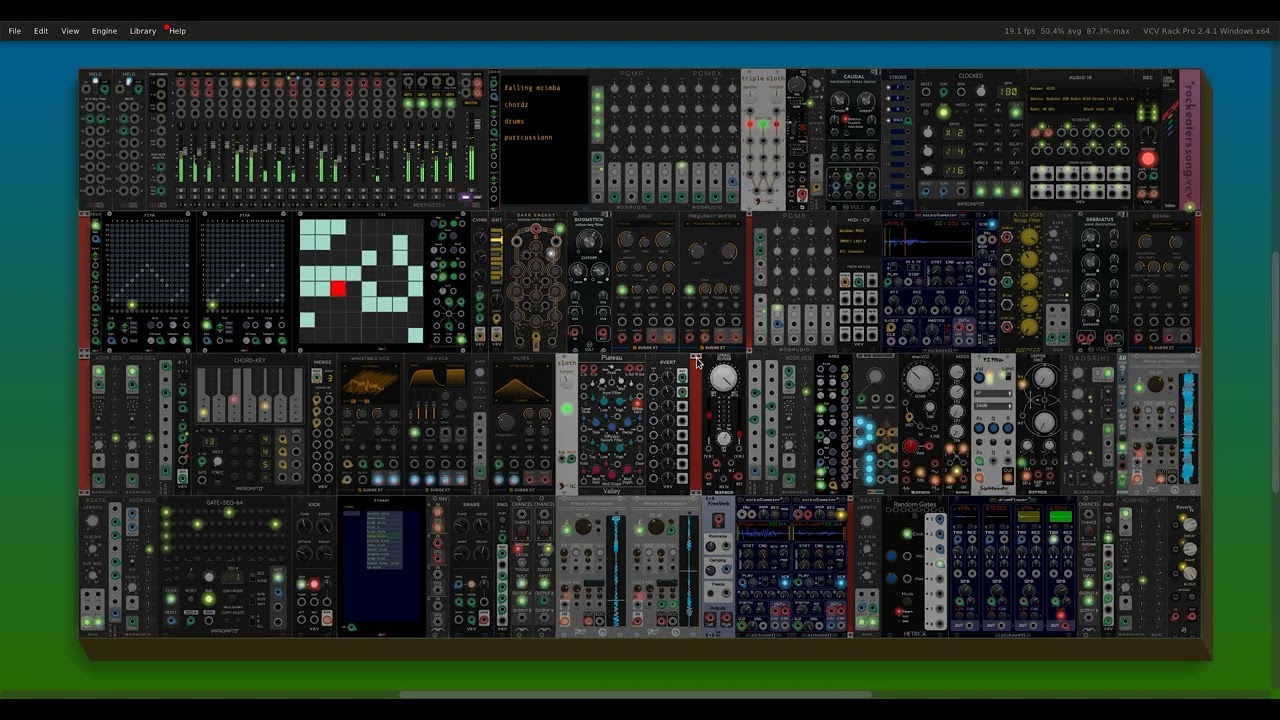Open the Library menu
The image size is (1280, 720).
[x=143, y=31]
